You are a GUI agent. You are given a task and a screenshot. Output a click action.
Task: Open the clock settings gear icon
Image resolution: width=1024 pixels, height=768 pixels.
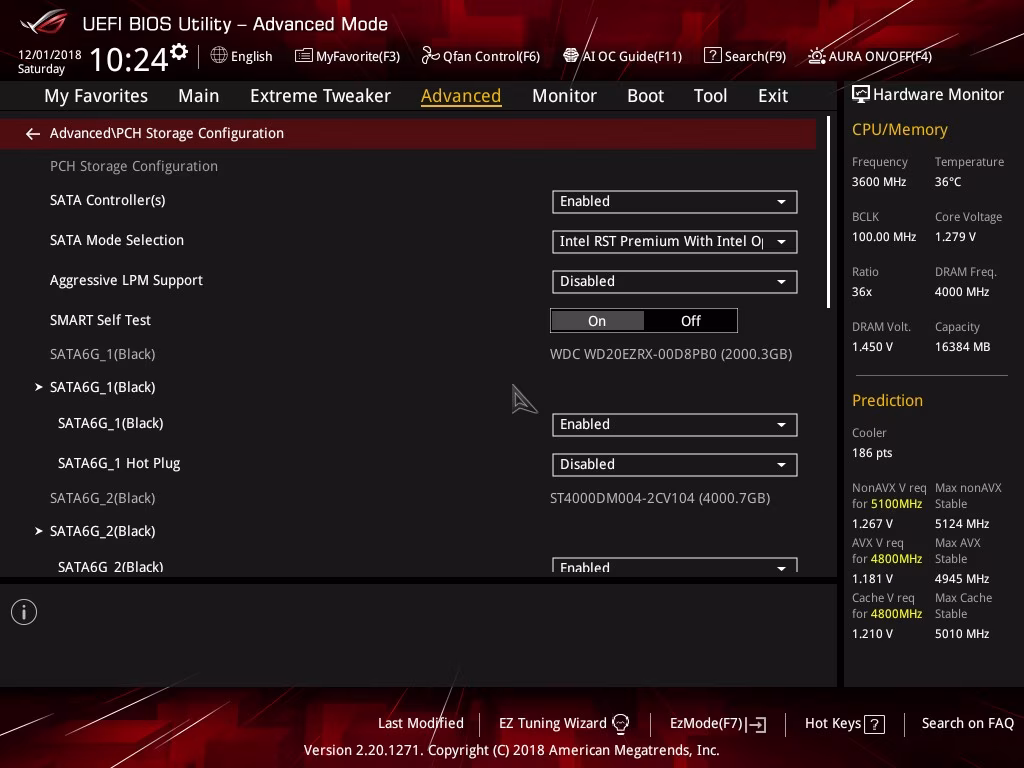(x=179, y=52)
